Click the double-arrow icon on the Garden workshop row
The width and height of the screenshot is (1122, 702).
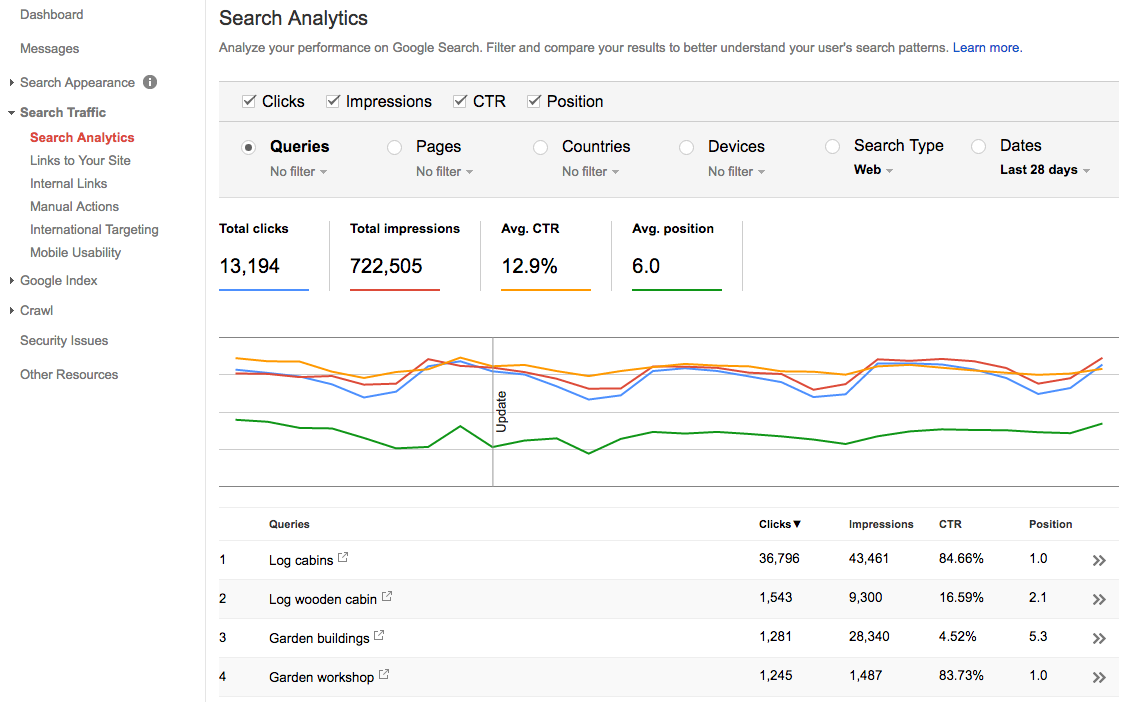pyautogui.click(x=1099, y=676)
